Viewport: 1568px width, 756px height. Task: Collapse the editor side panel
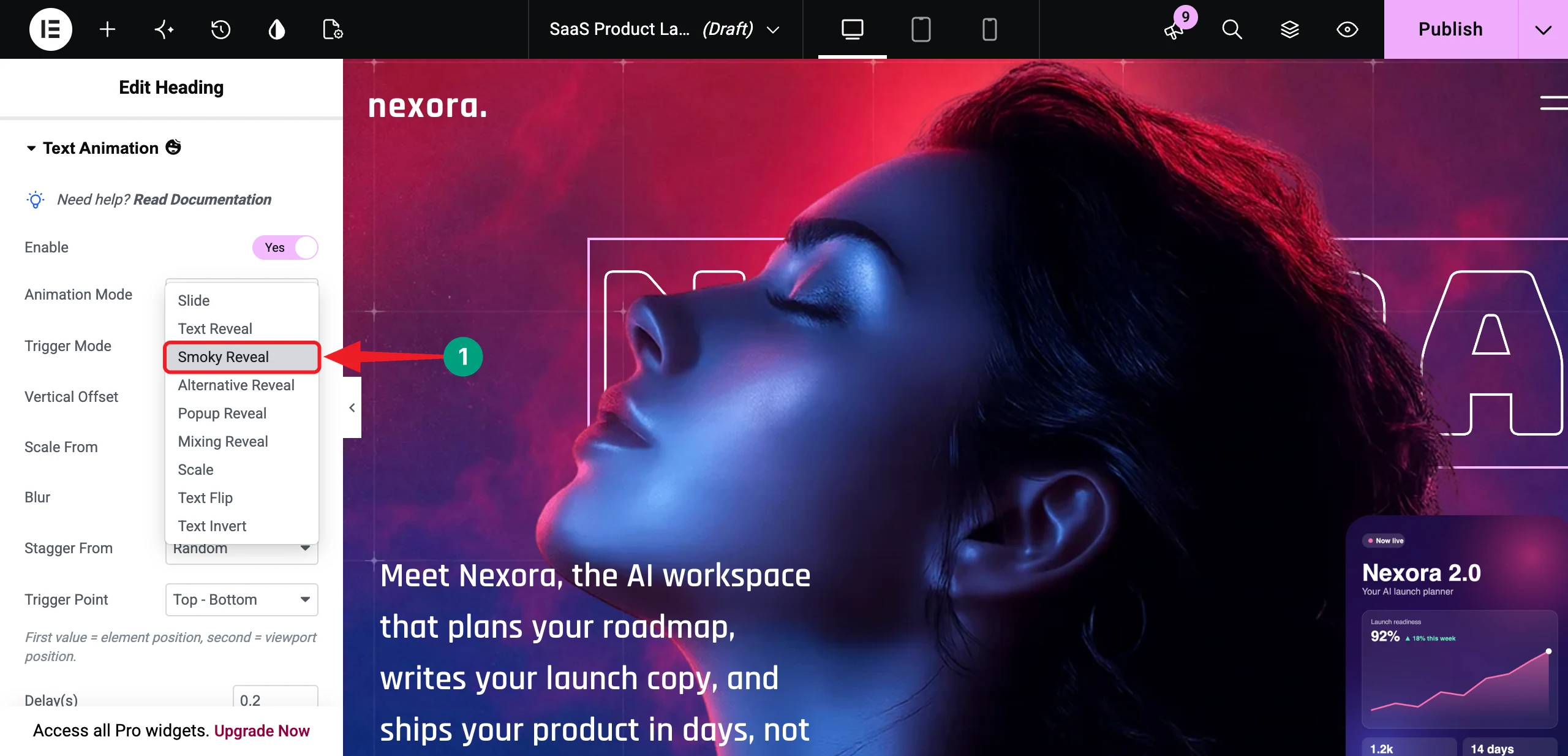352,407
